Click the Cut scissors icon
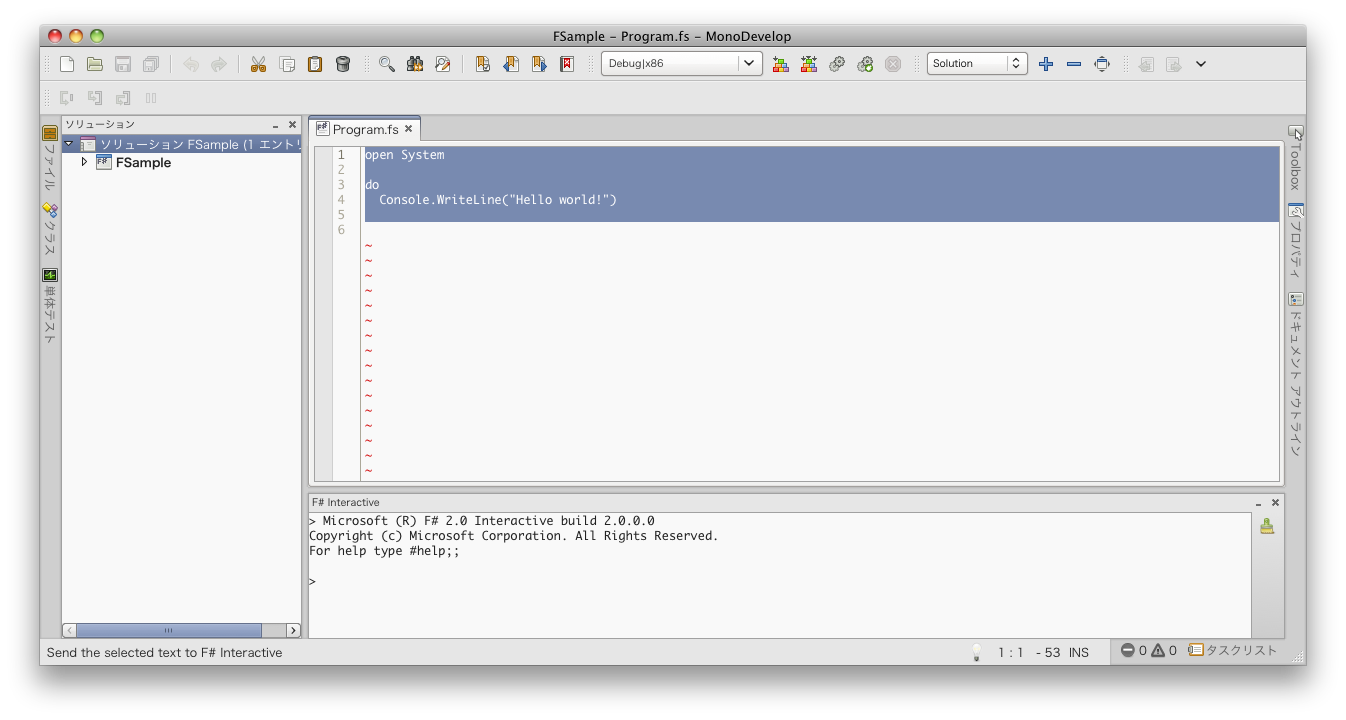1346x720 pixels. [259, 64]
